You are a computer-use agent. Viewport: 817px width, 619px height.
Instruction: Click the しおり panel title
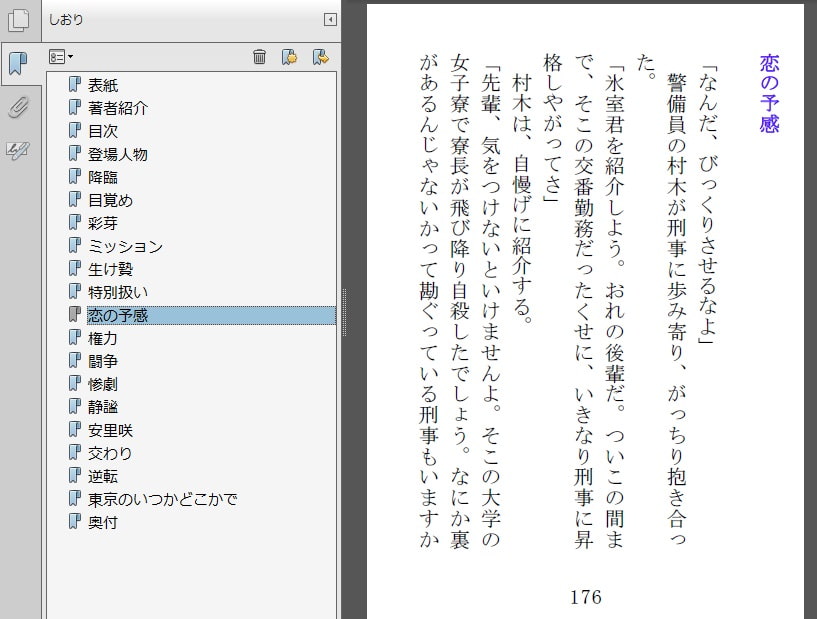tap(66, 20)
